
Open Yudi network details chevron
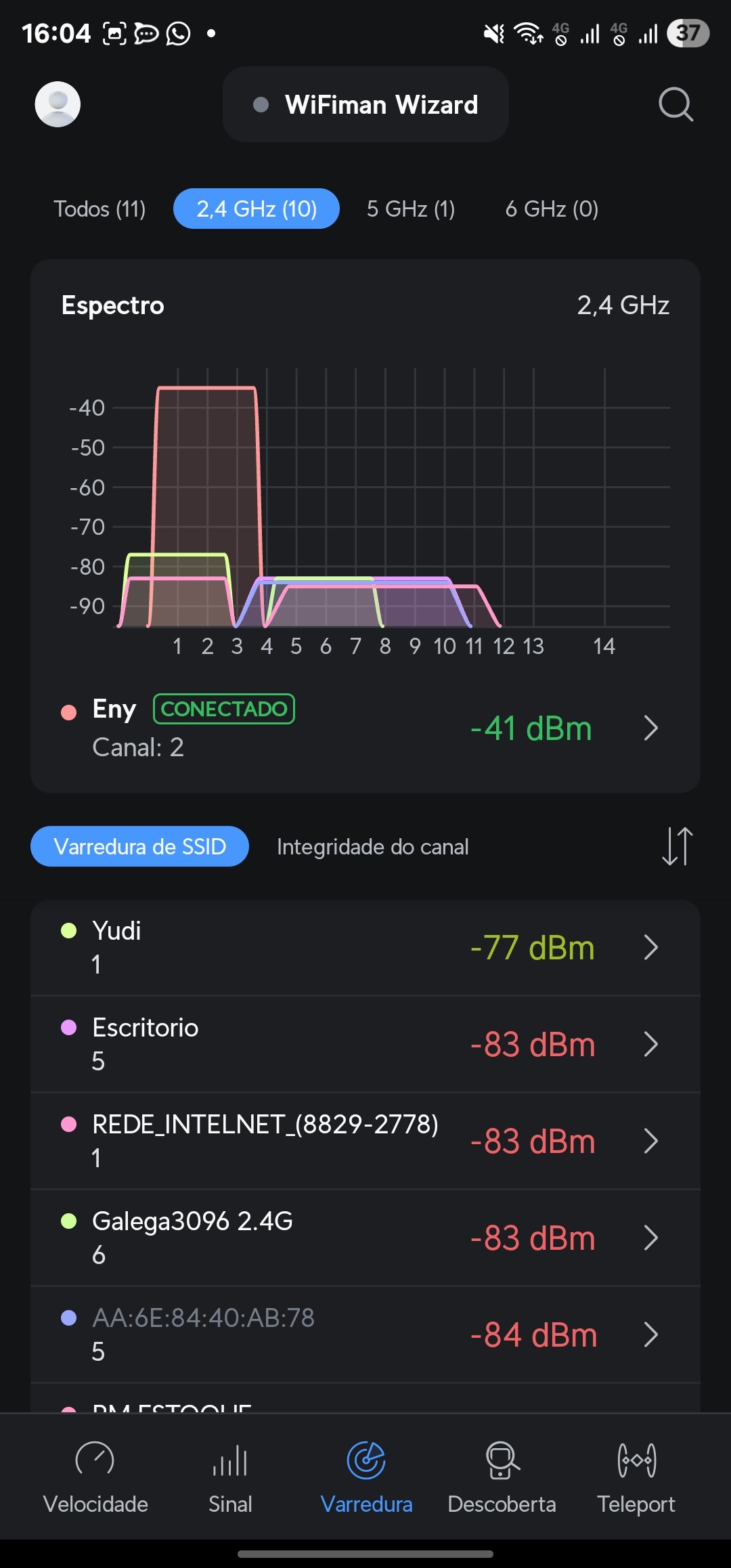pyautogui.click(x=650, y=948)
